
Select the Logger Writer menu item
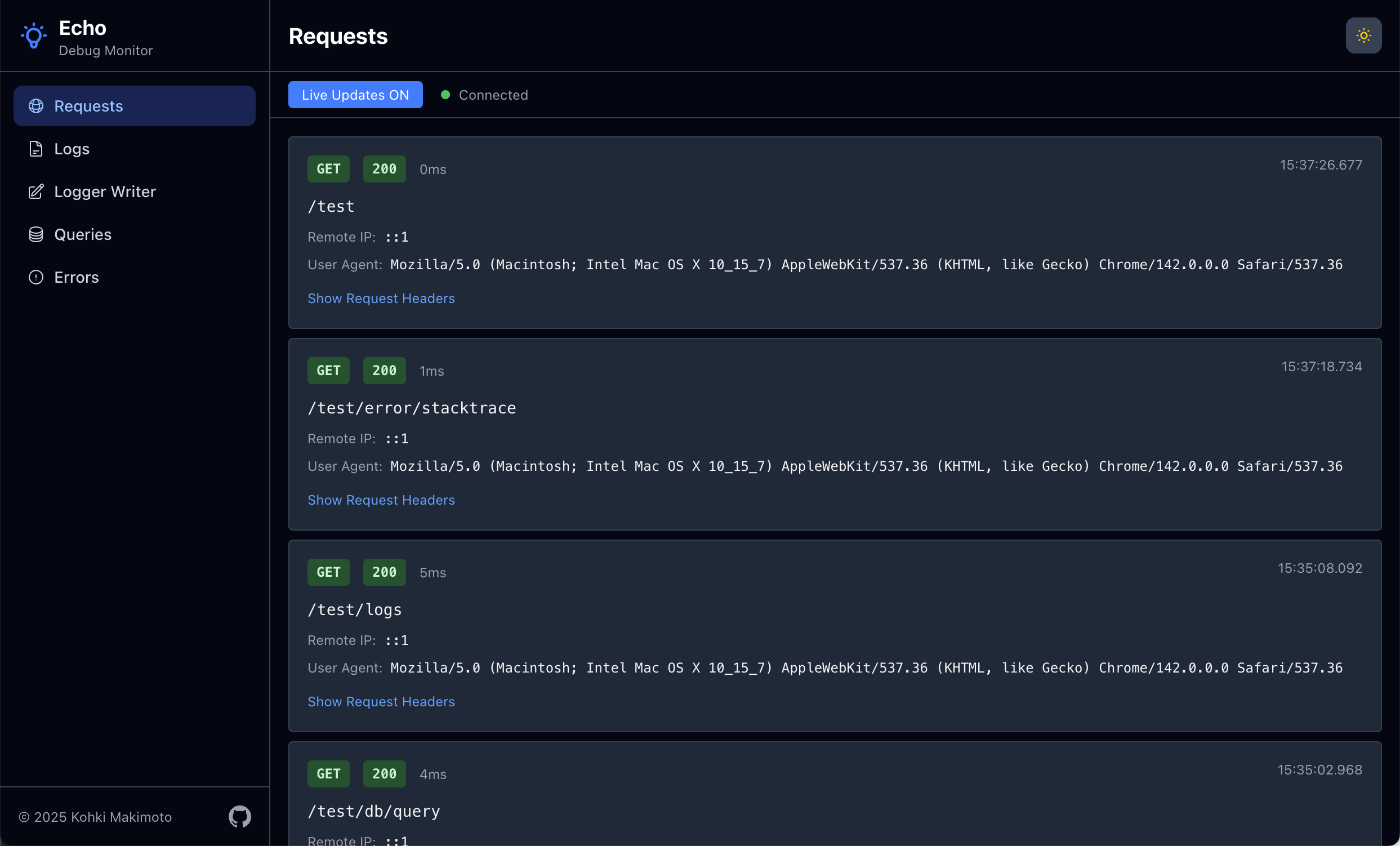tap(105, 192)
